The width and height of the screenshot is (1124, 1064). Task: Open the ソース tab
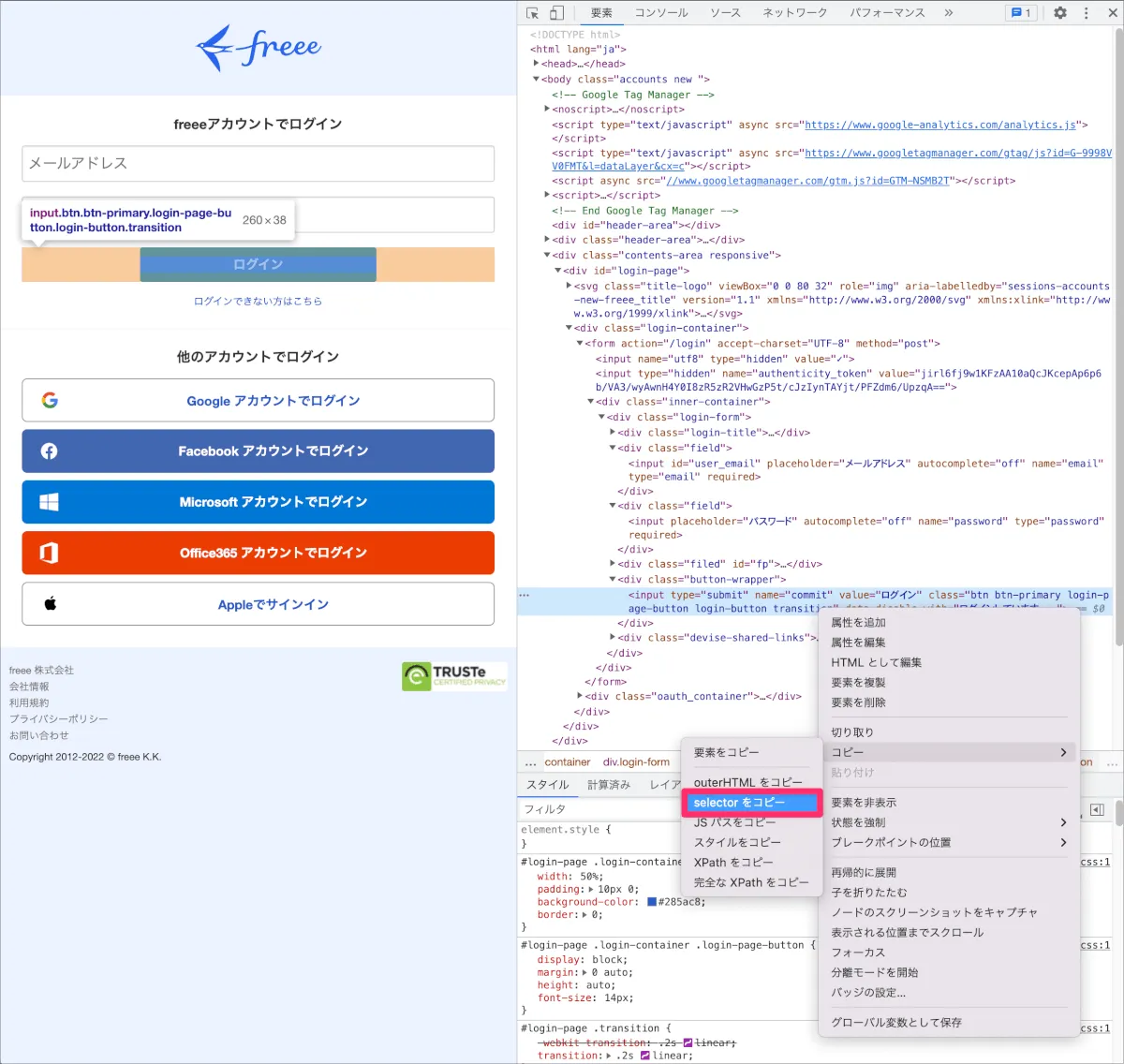pos(725,13)
